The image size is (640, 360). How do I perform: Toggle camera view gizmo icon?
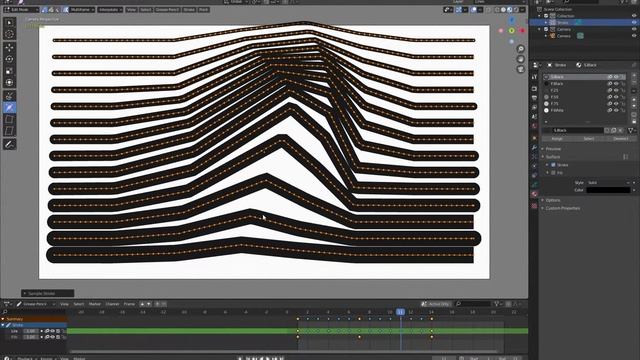tap(520, 69)
